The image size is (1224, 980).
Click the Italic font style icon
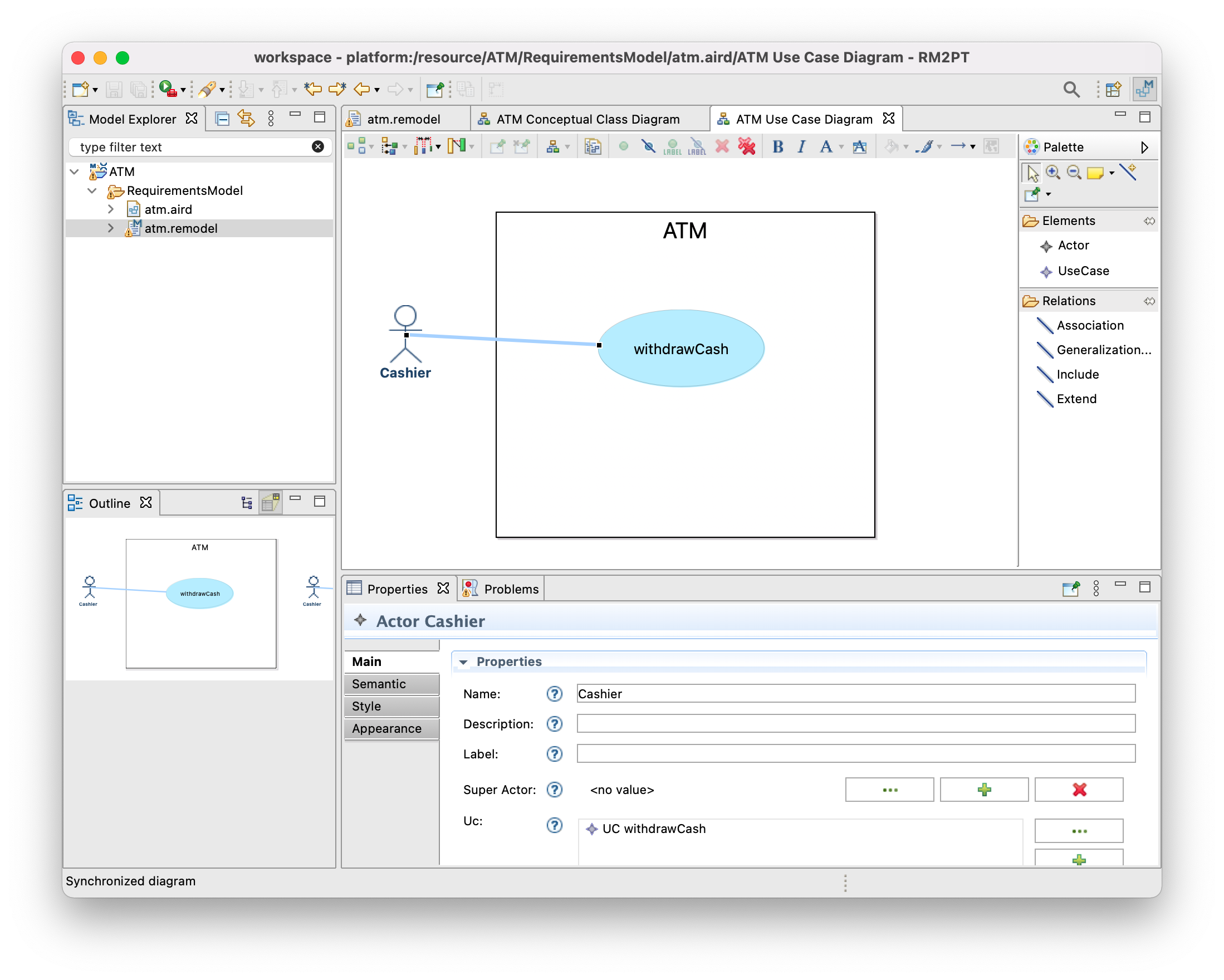coord(802,146)
